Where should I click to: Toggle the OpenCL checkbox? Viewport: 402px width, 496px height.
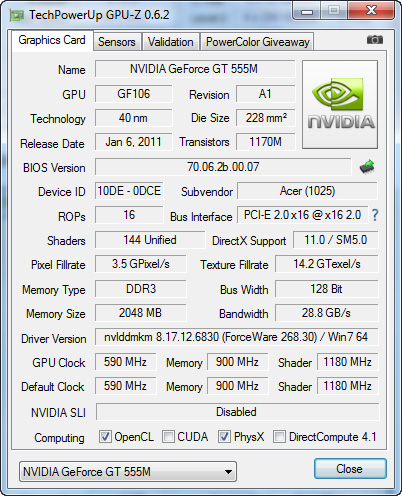(105, 436)
